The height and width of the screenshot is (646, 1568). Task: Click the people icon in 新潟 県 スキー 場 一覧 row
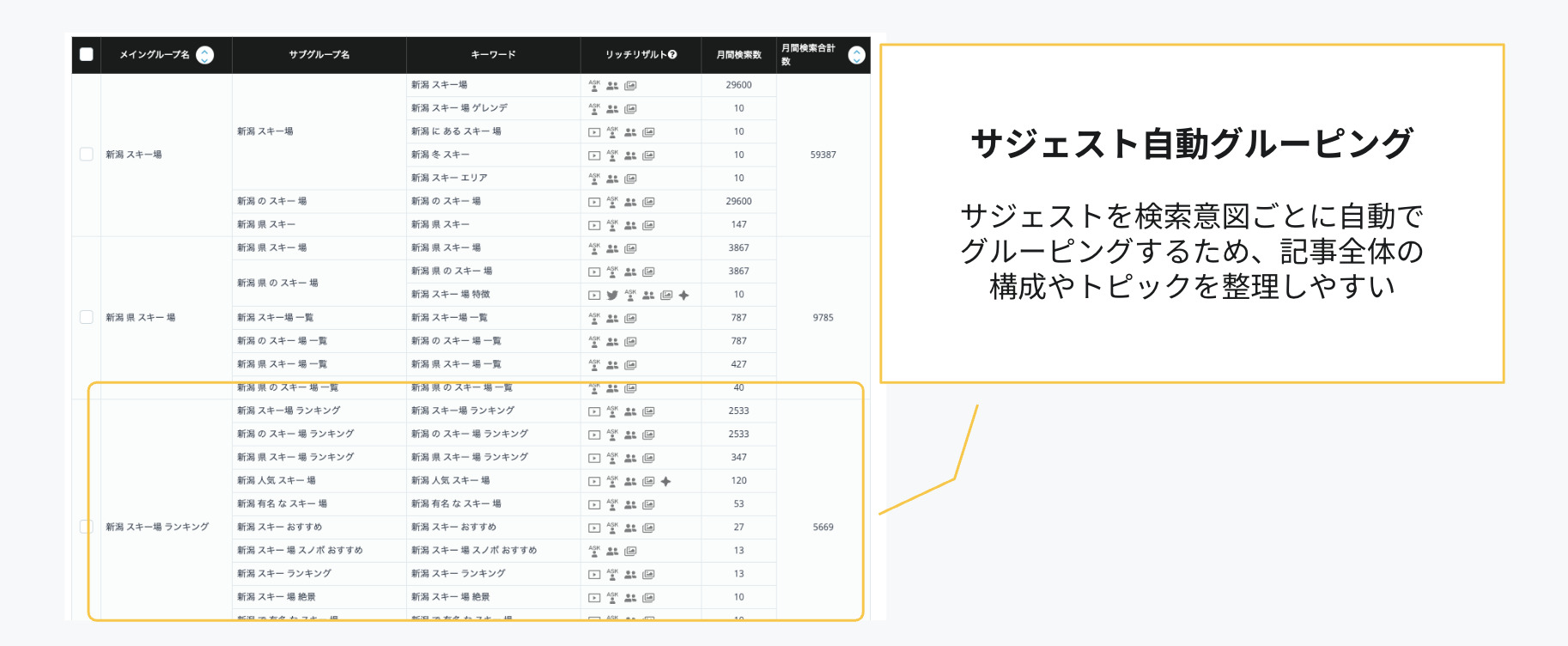[612, 364]
